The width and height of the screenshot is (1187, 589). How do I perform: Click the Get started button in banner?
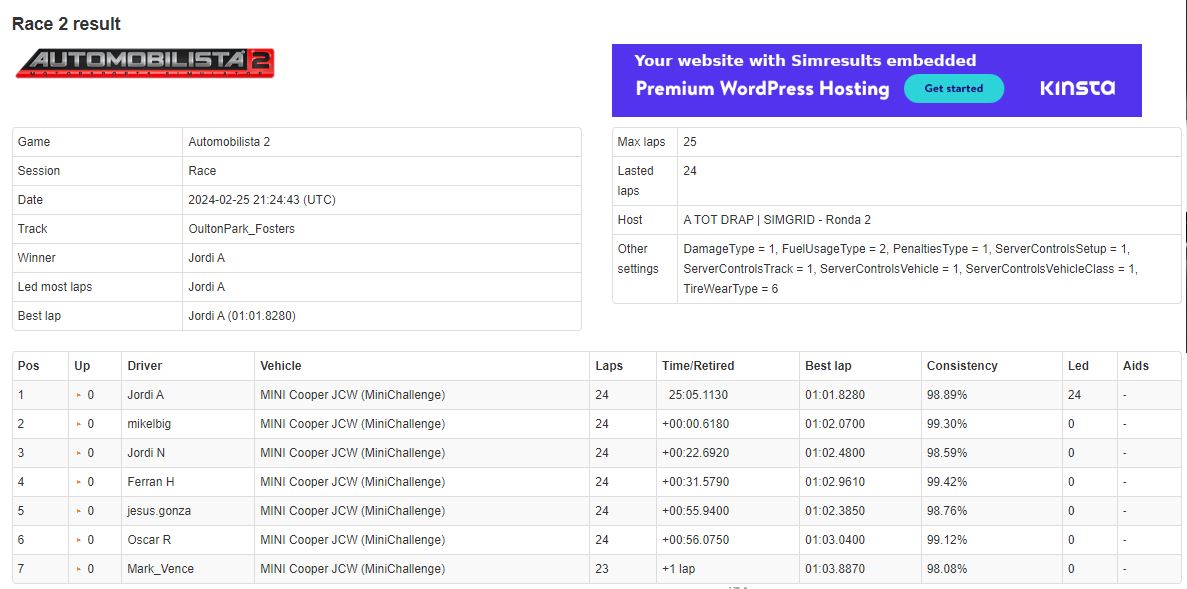[x=954, y=89]
